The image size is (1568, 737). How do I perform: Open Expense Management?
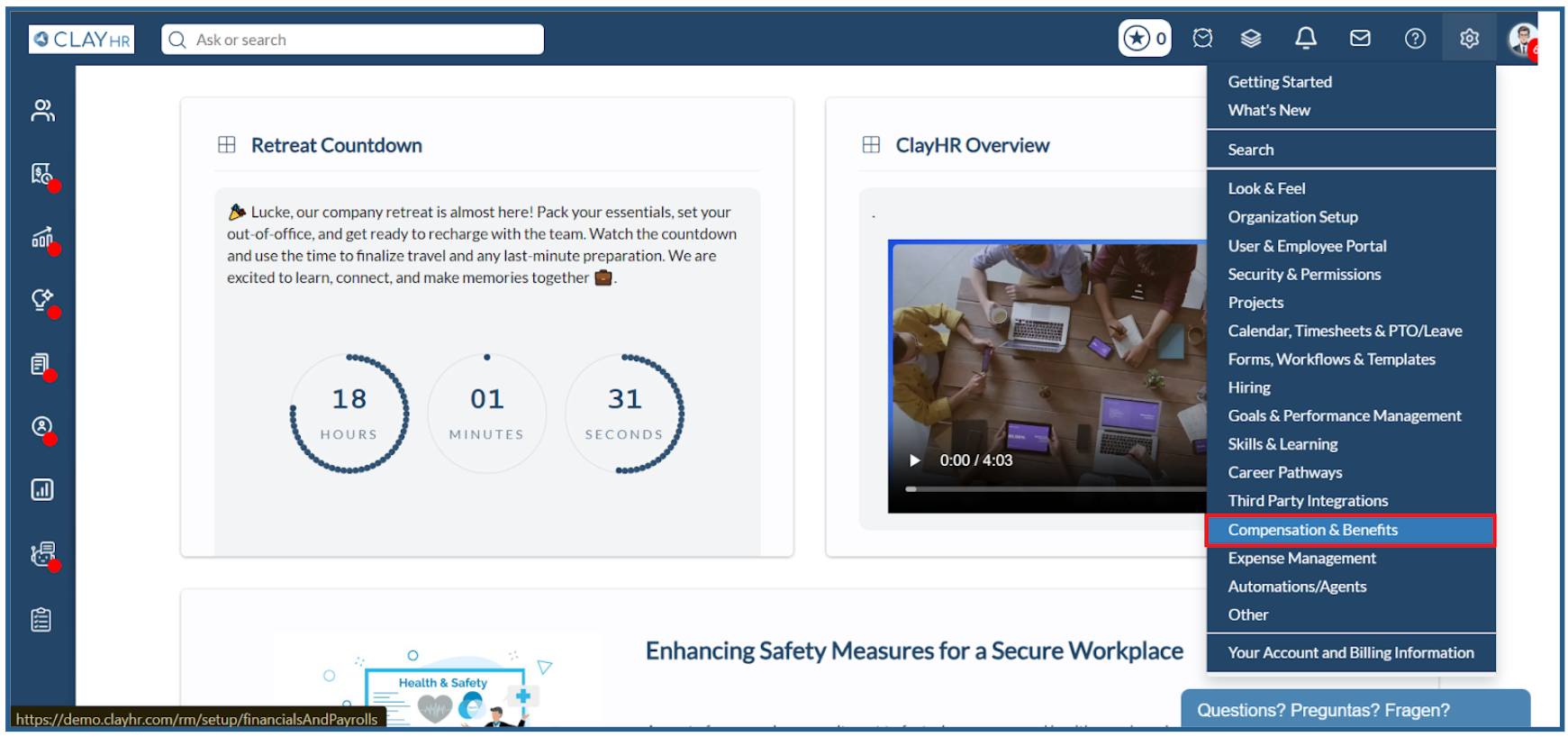point(1301,559)
